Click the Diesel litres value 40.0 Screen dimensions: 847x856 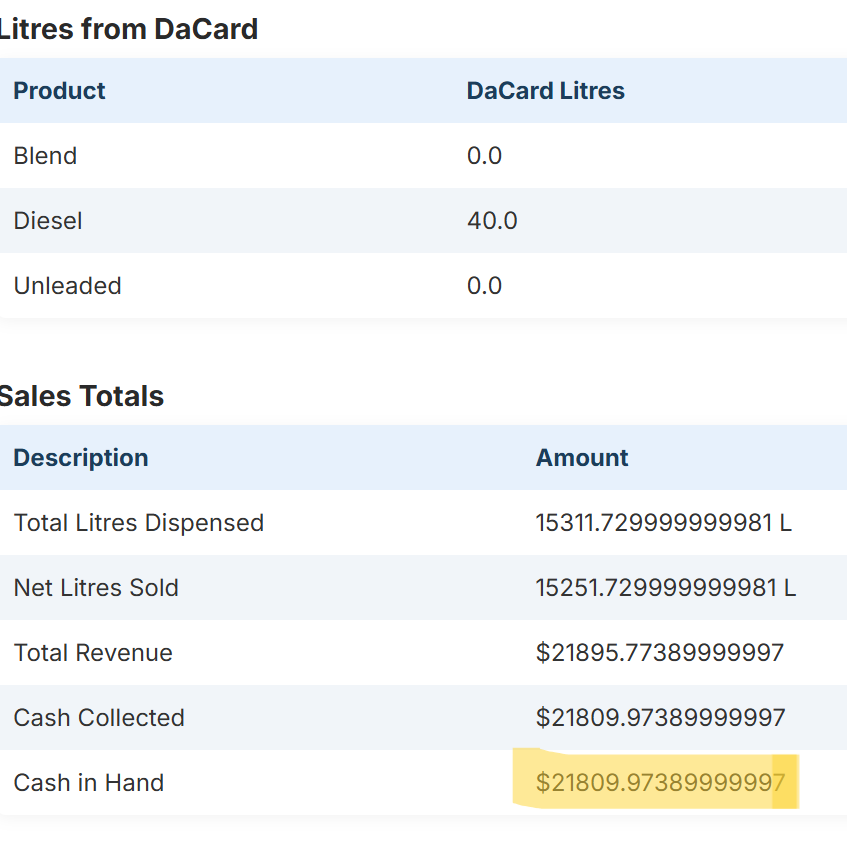pos(492,221)
